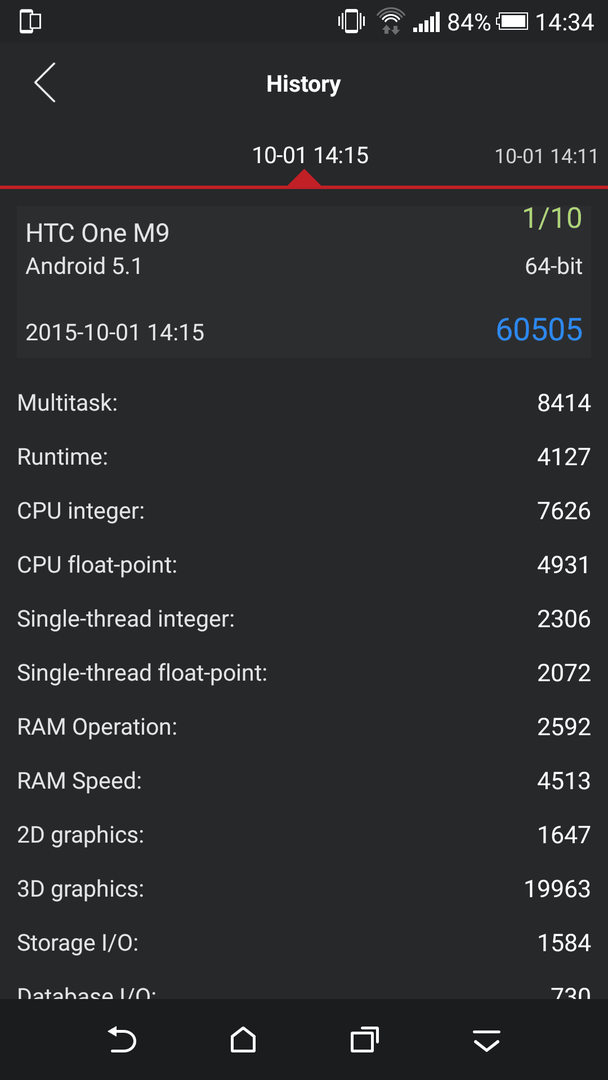Image resolution: width=608 pixels, height=1080 pixels.
Task: Tap the Wi-Fi status bar icon
Action: pyautogui.click(x=391, y=21)
